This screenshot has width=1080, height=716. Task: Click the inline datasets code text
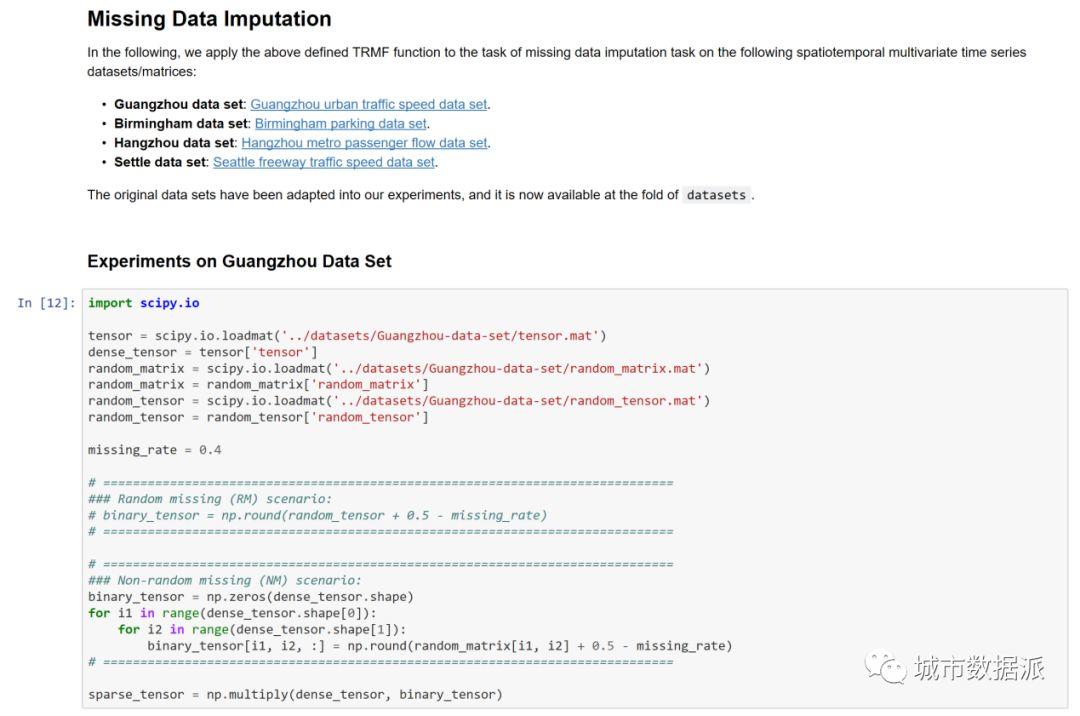click(x=716, y=195)
